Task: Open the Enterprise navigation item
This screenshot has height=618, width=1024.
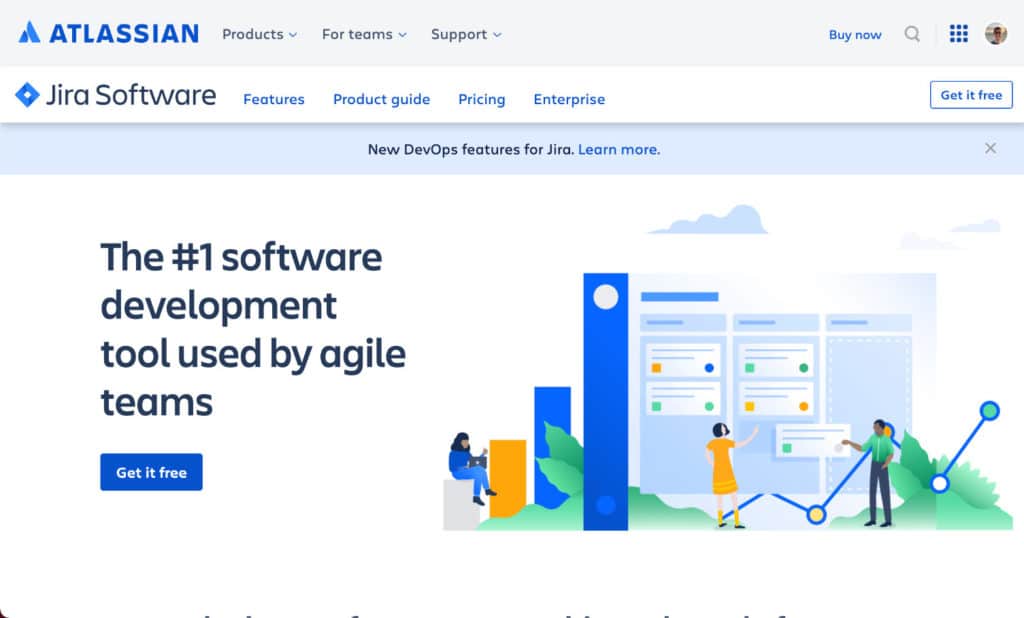Action: (569, 99)
